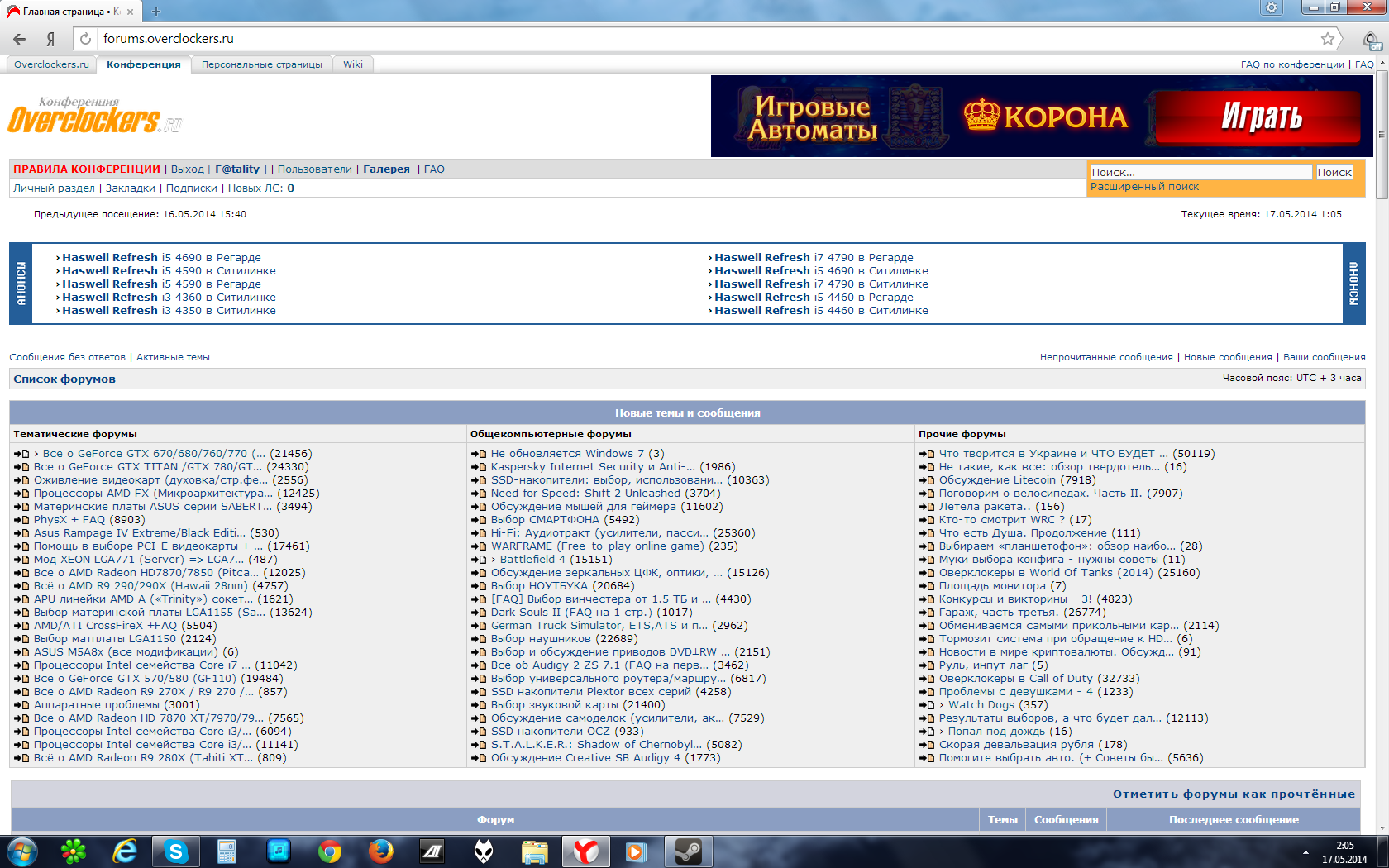1389x868 pixels.
Task: Open Calculator from the taskbar
Action: [227, 851]
